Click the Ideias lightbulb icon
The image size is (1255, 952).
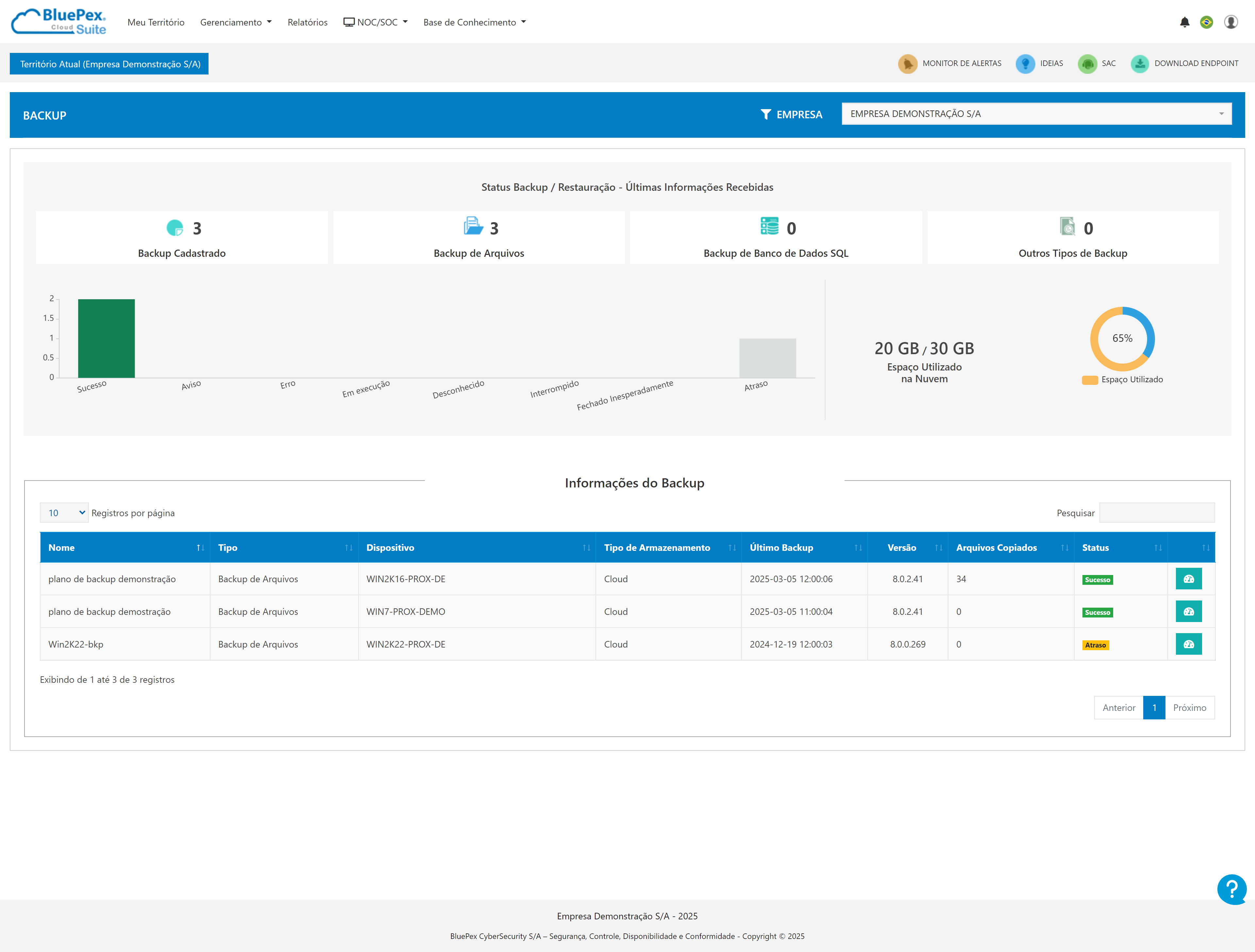point(1025,63)
